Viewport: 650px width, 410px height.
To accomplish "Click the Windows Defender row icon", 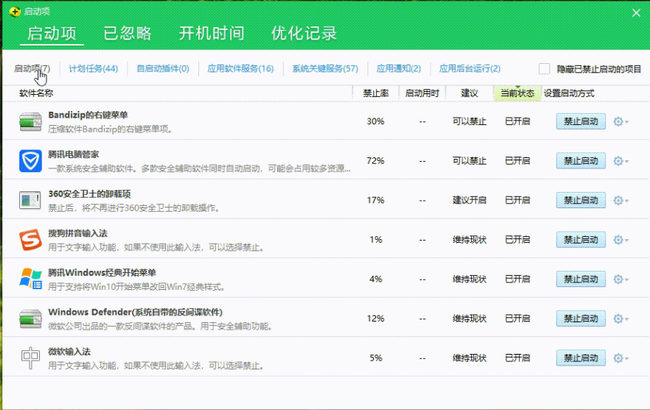I will point(31,318).
